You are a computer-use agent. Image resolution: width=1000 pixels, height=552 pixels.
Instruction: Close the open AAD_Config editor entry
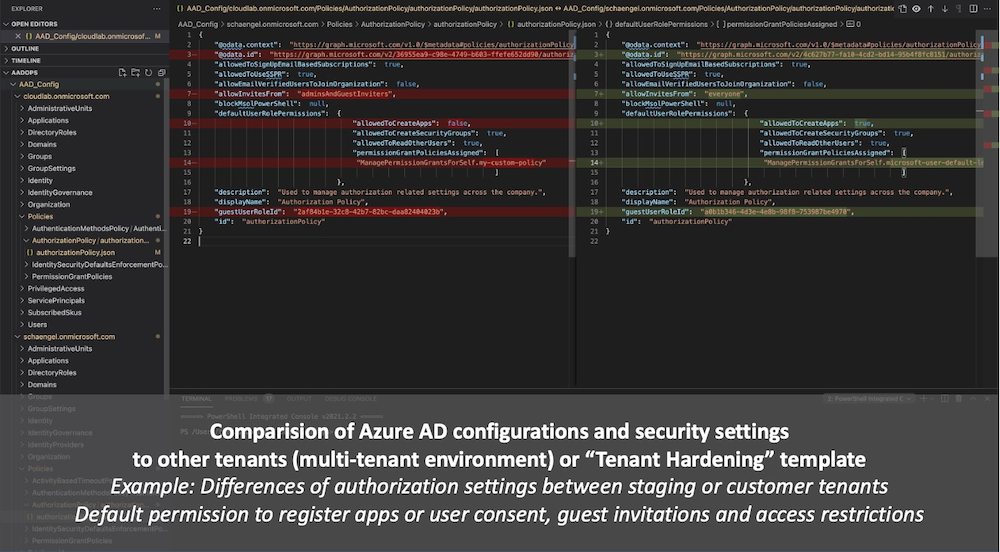pos(18,36)
